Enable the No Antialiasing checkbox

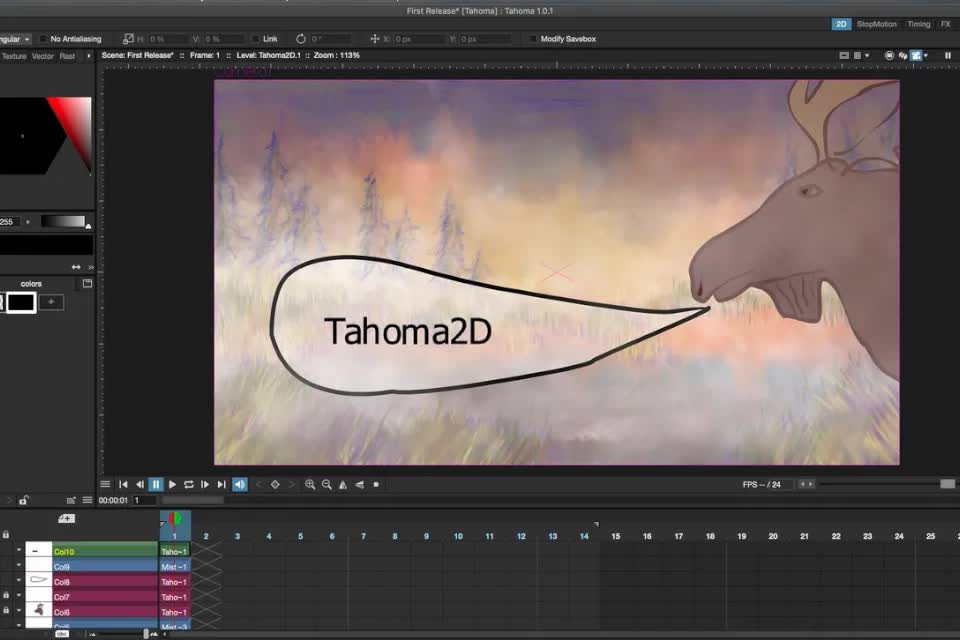coord(43,39)
